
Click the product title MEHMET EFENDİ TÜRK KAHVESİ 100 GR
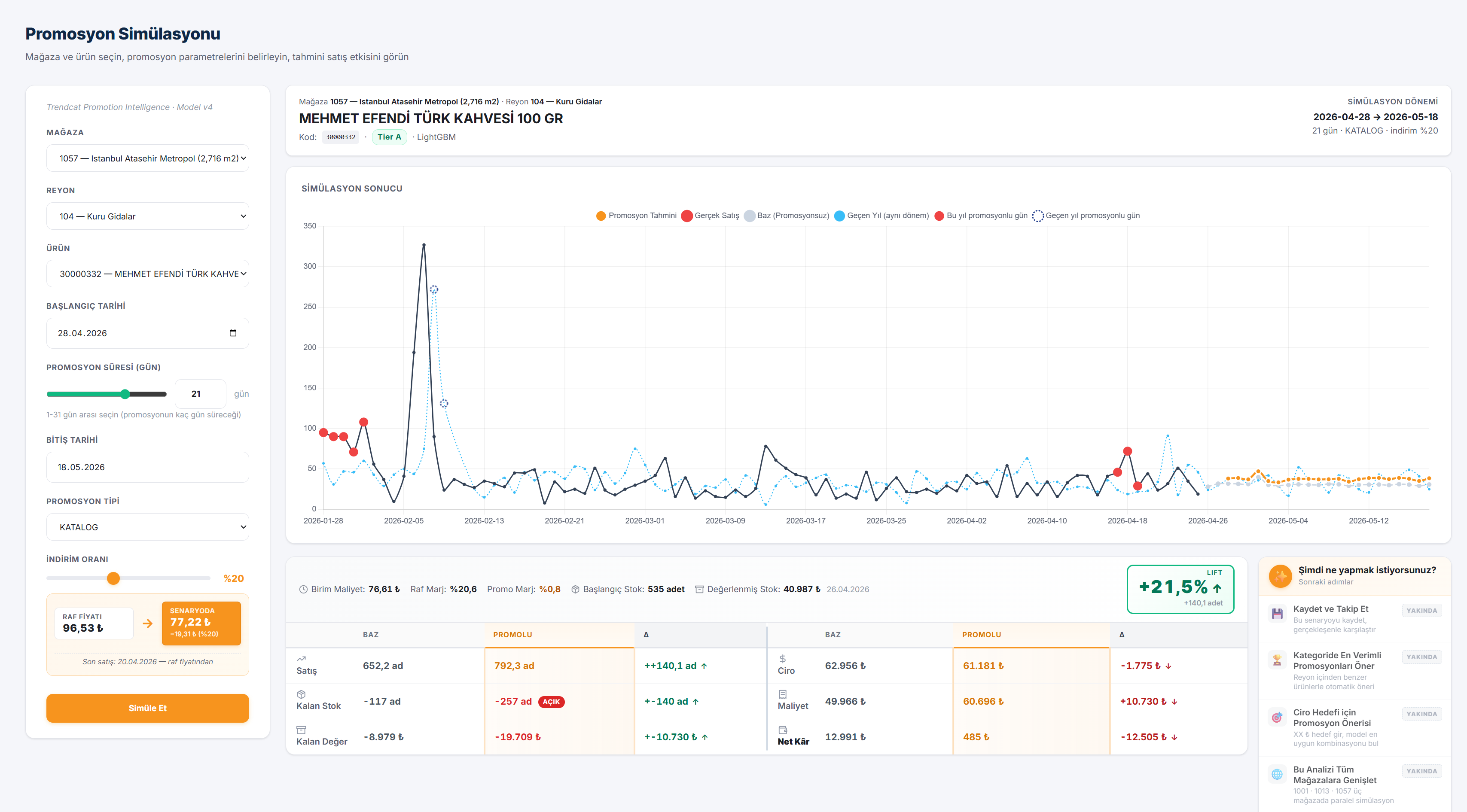click(431, 119)
